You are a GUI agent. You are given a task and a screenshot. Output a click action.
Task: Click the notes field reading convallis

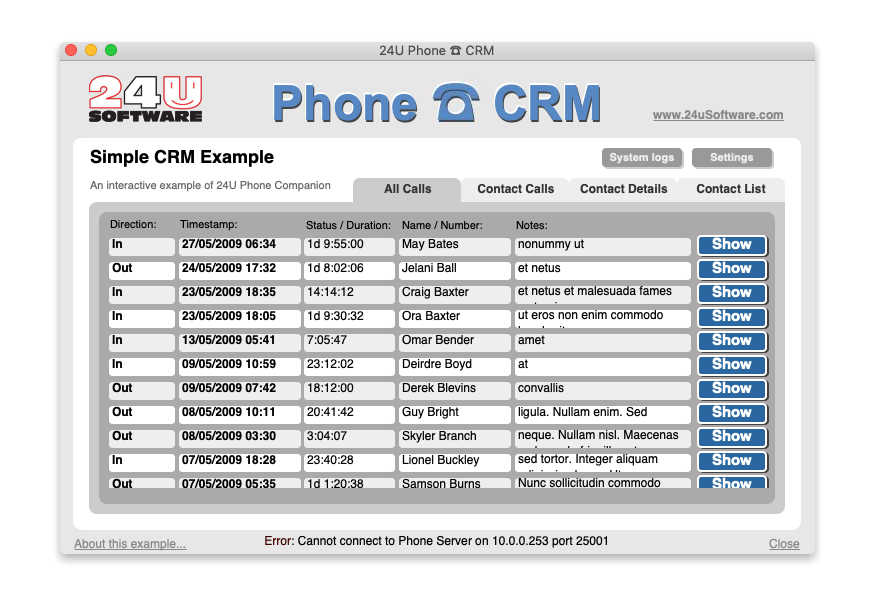pyautogui.click(x=602, y=389)
